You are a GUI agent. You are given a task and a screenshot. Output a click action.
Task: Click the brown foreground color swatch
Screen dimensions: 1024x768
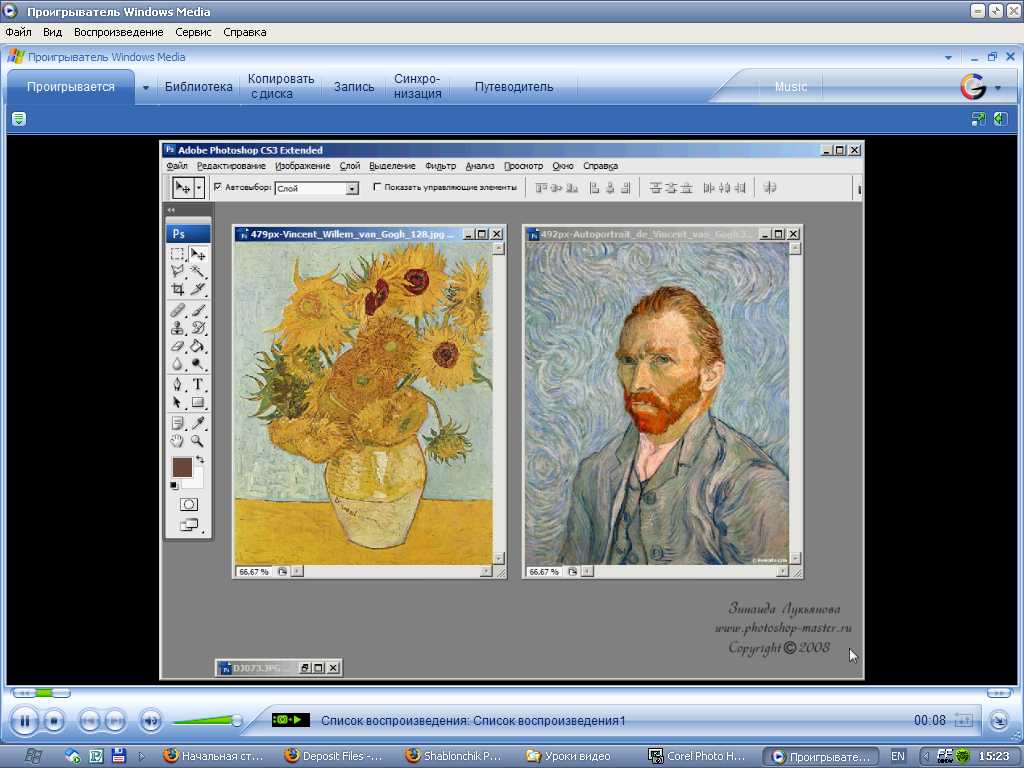point(182,467)
